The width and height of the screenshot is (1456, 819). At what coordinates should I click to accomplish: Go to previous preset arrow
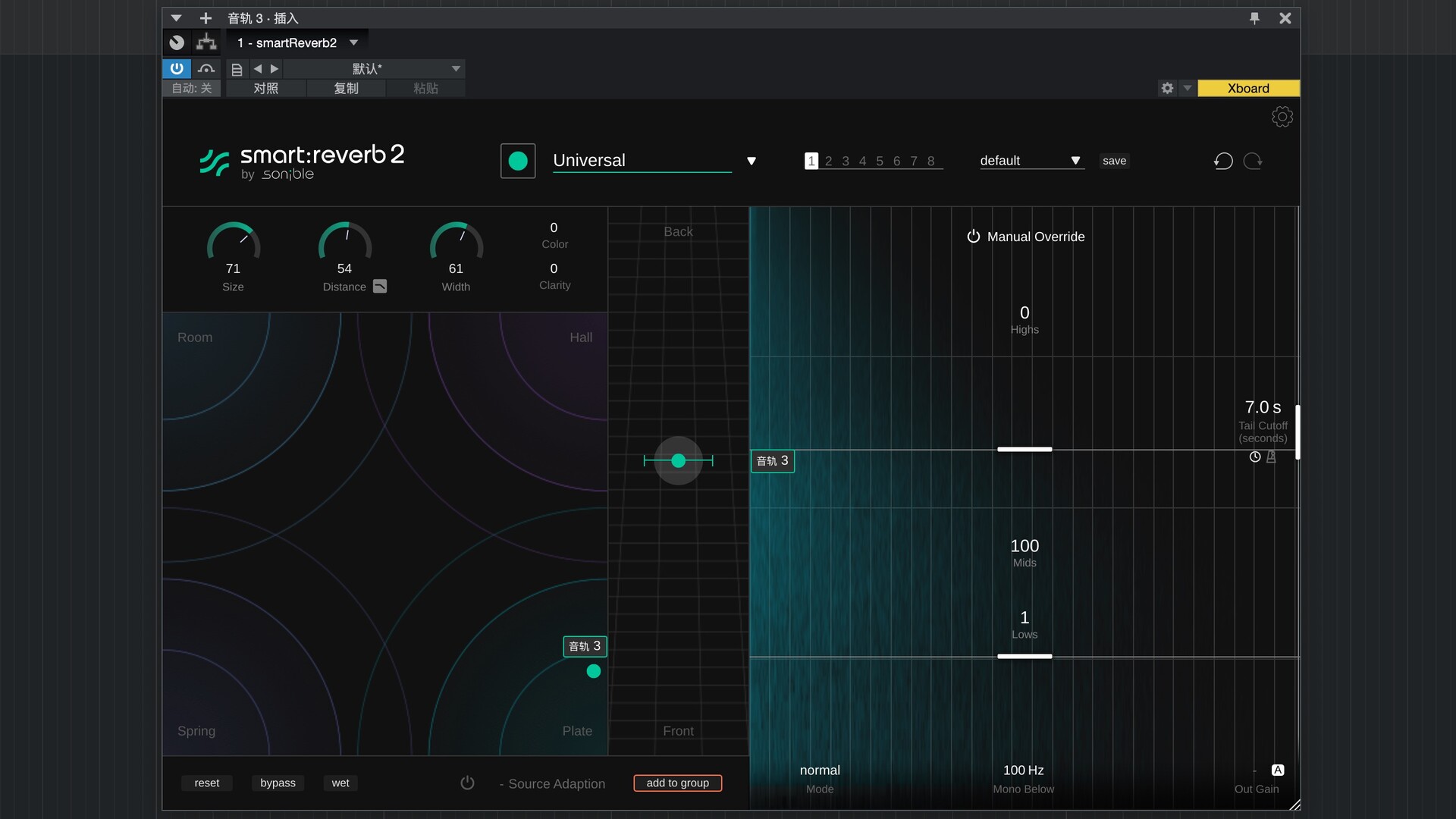pyautogui.click(x=257, y=69)
